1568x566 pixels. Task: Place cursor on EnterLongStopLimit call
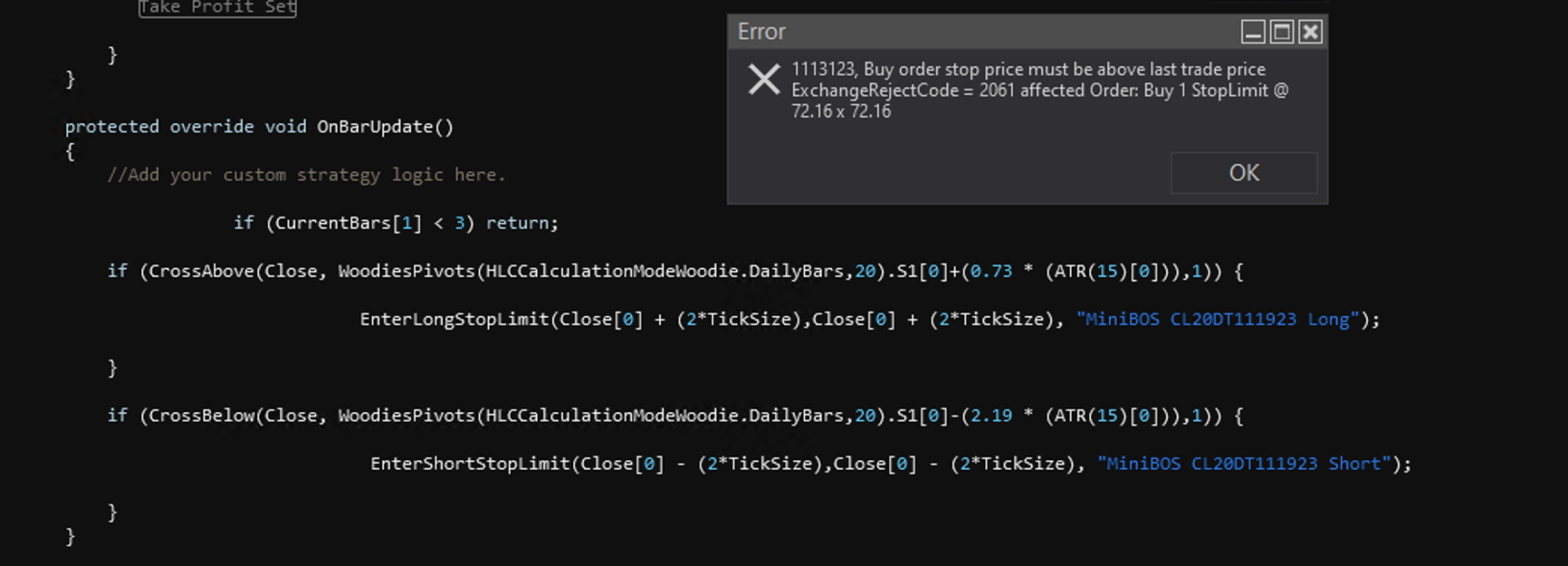pos(454,319)
